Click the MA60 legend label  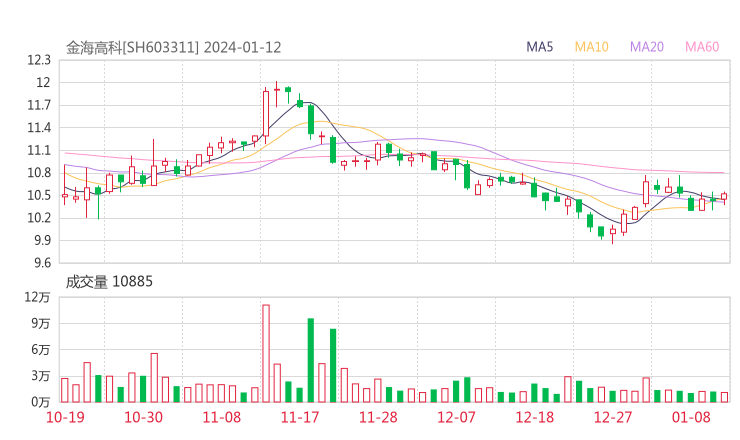point(702,47)
